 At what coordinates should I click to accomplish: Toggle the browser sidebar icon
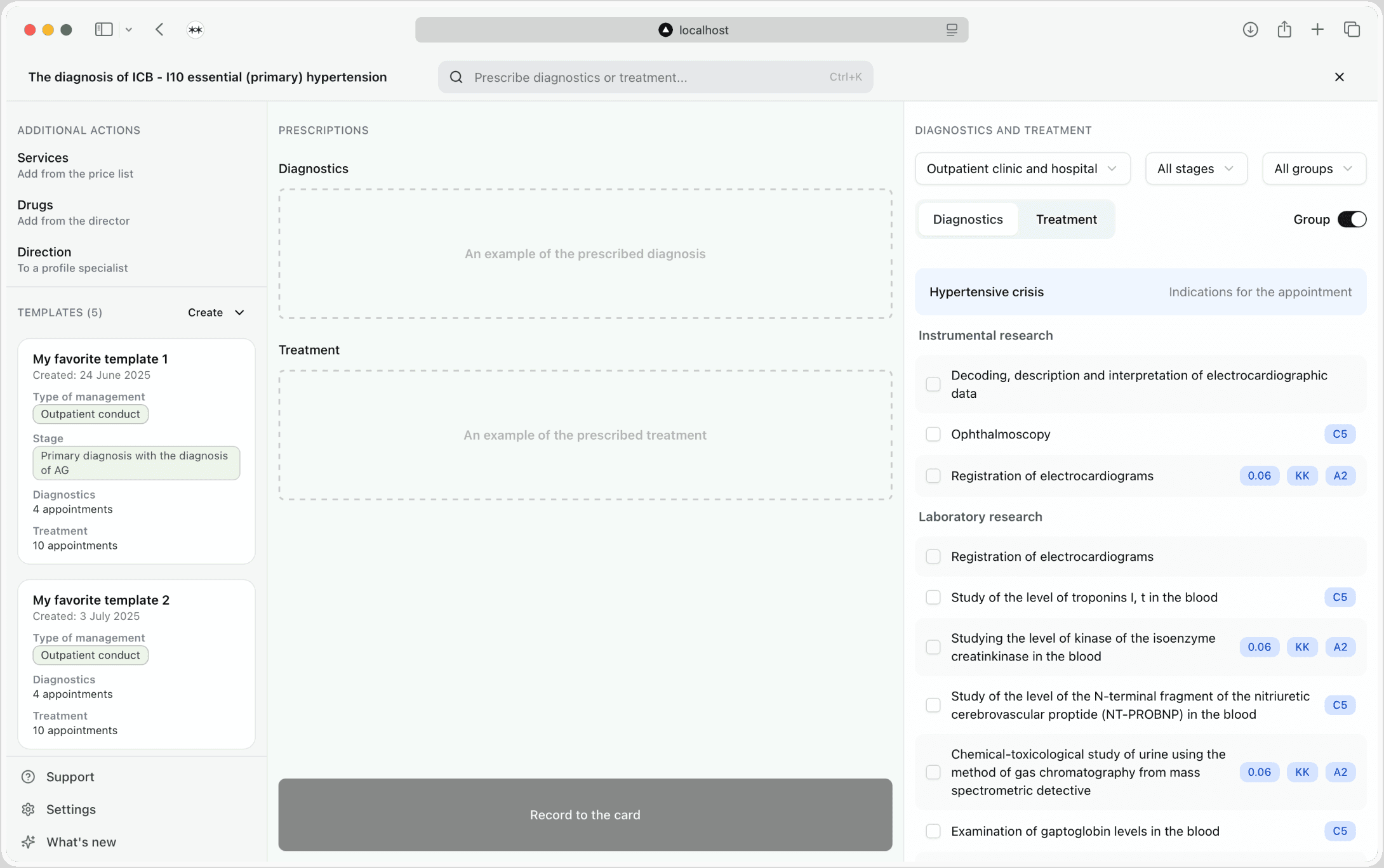coord(103,30)
